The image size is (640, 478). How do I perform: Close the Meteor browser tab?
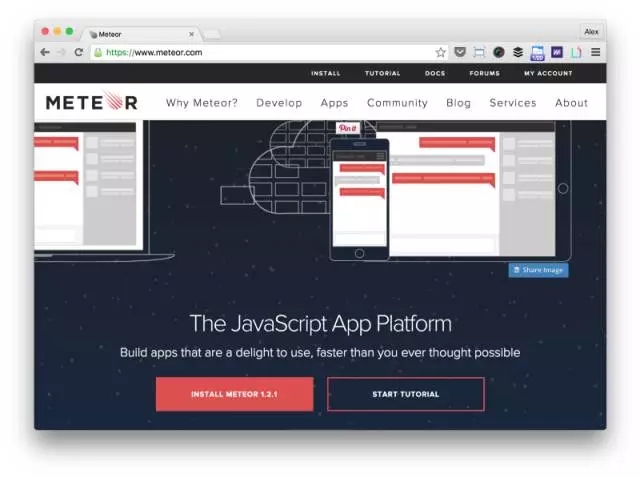click(x=191, y=34)
